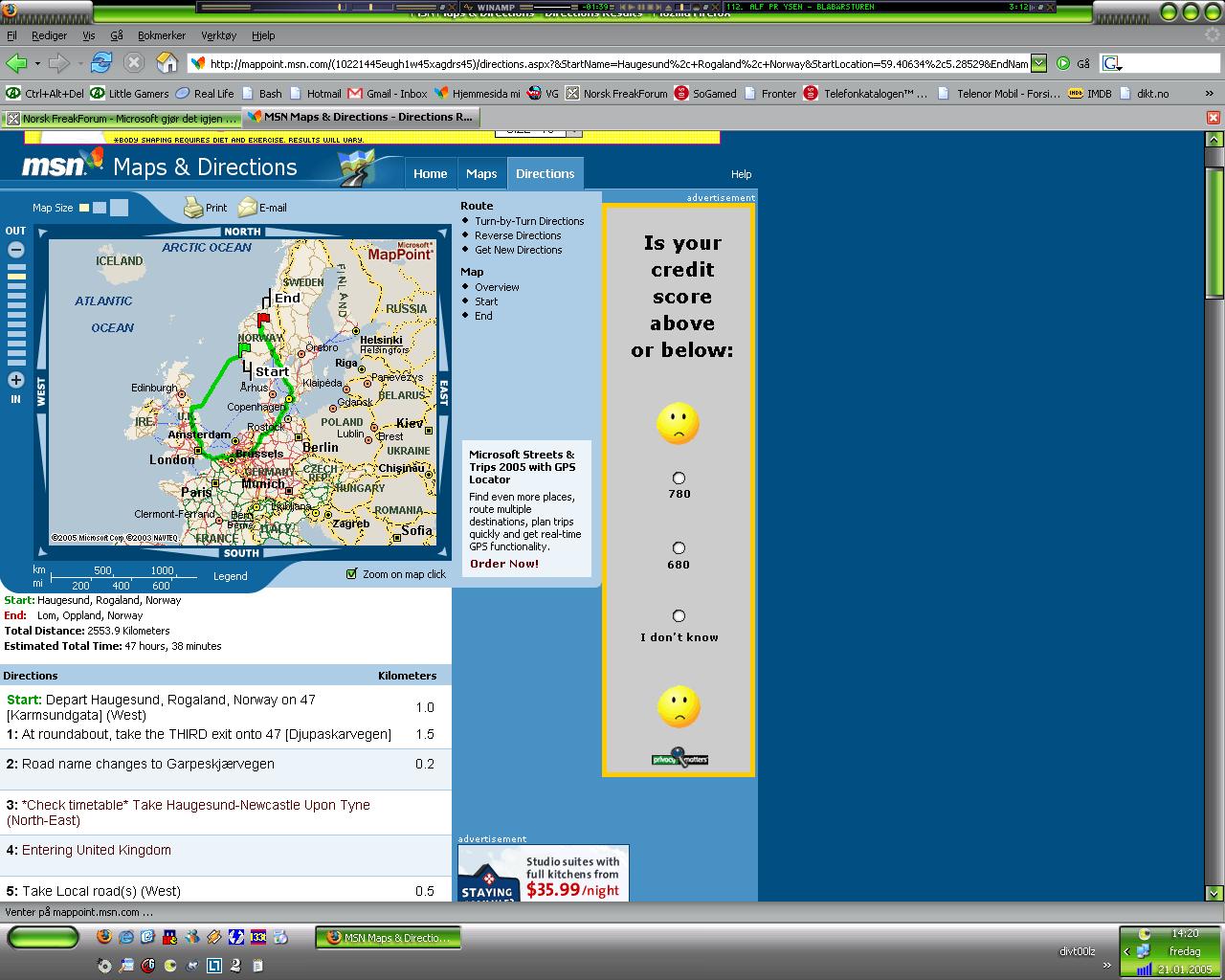This screenshot has height=980, width=1225.
Task: Open the Norsk FreakForum bookmark
Action: 616,94
